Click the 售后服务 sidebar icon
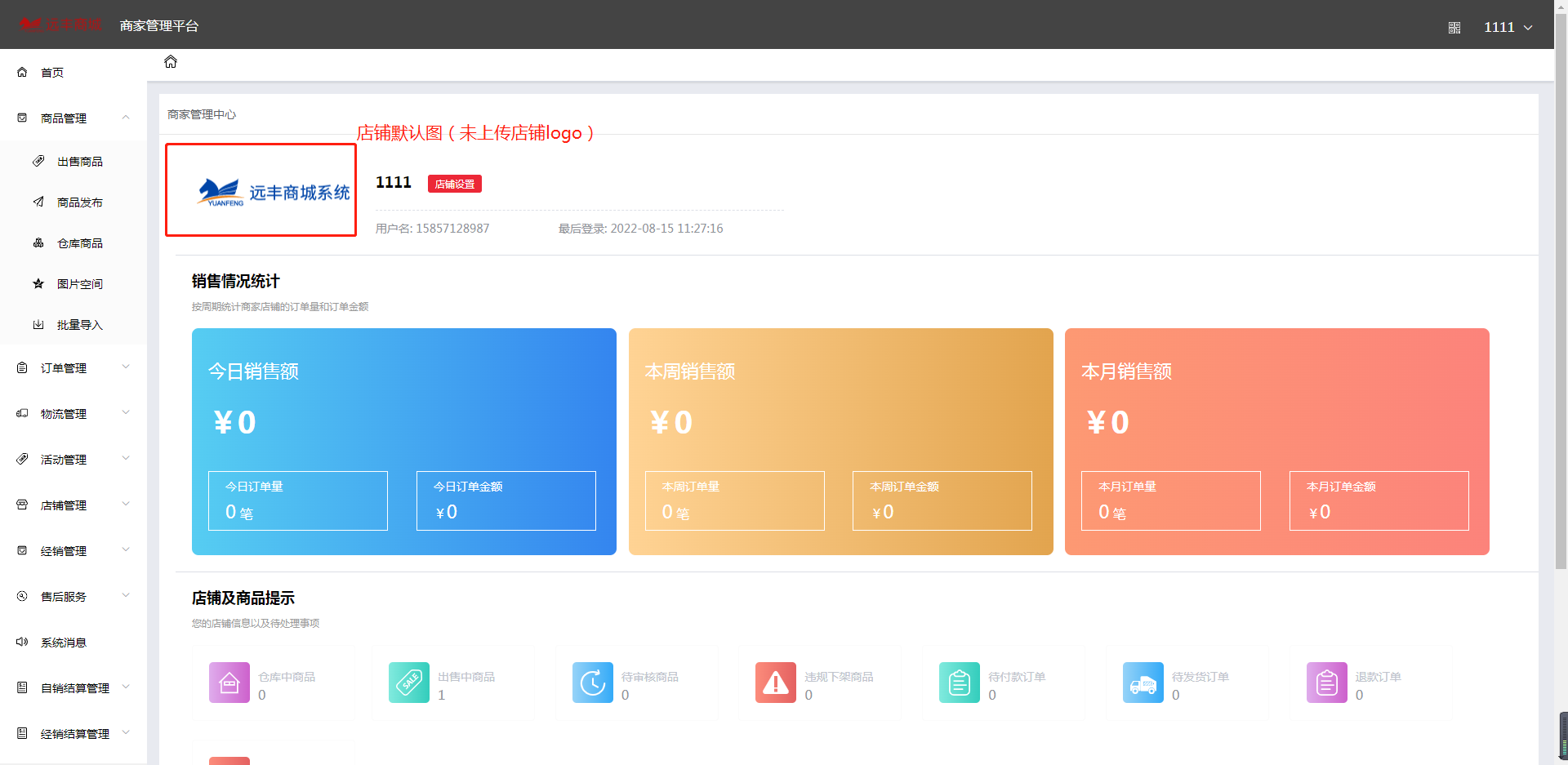1568x765 pixels. click(22, 596)
